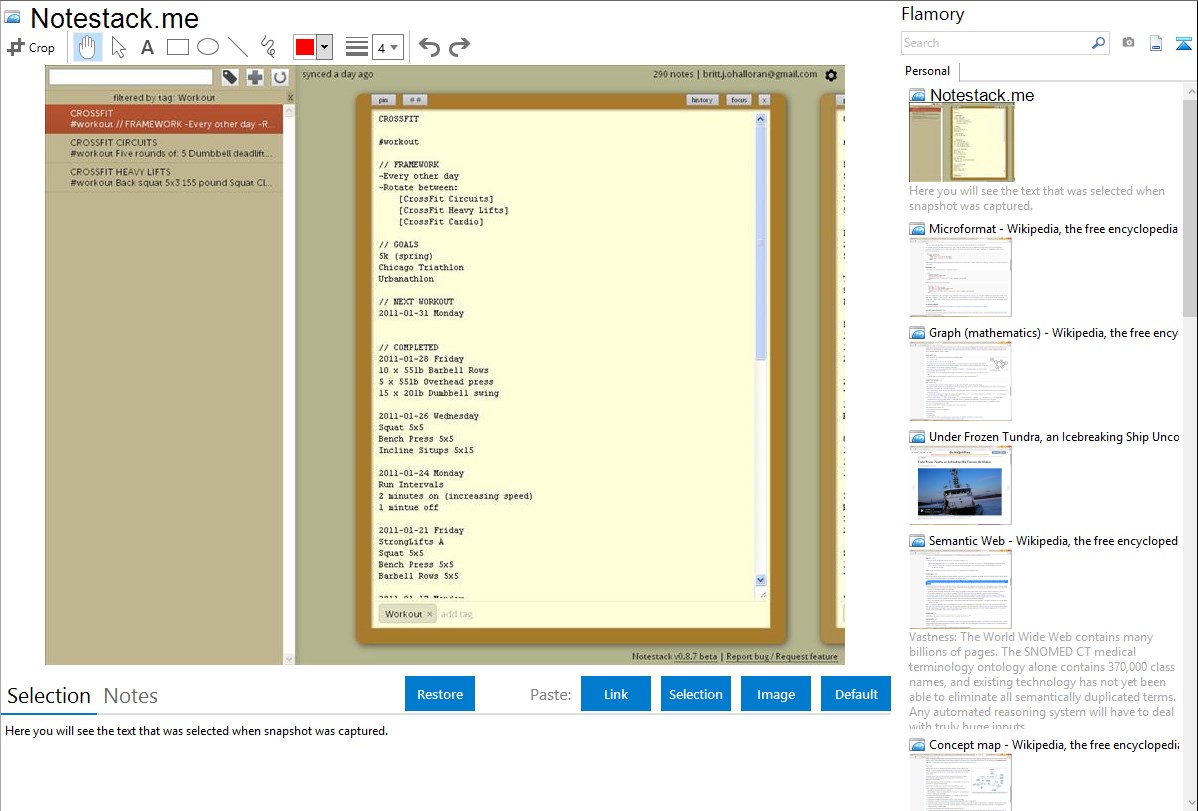The image size is (1198, 811).
Task: Open Report bug / Request feature link
Action: [x=782, y=657]
